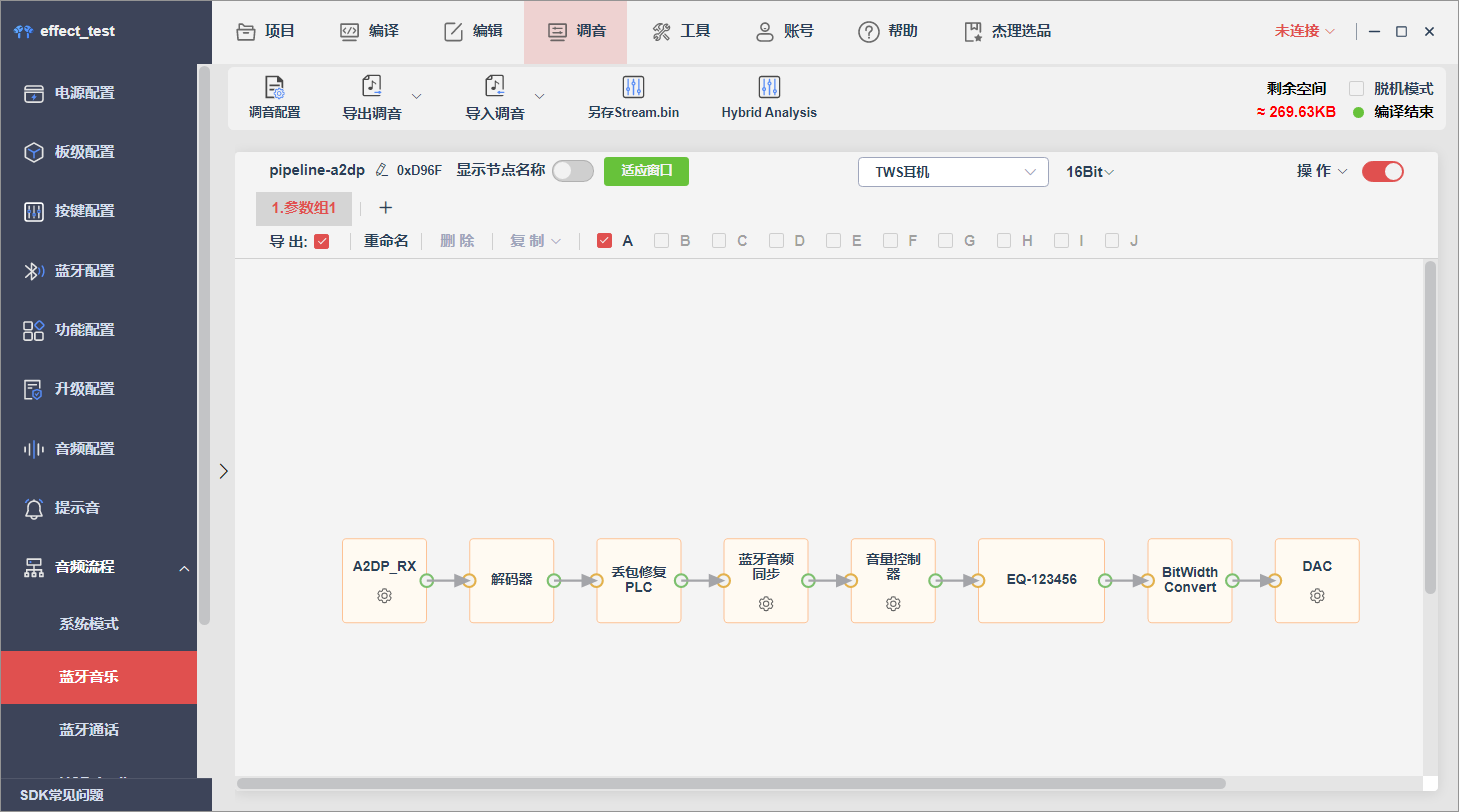Screen dimensions: 1459x812
Task: Open gear settings on DAC node
Action: (1317, 596)
